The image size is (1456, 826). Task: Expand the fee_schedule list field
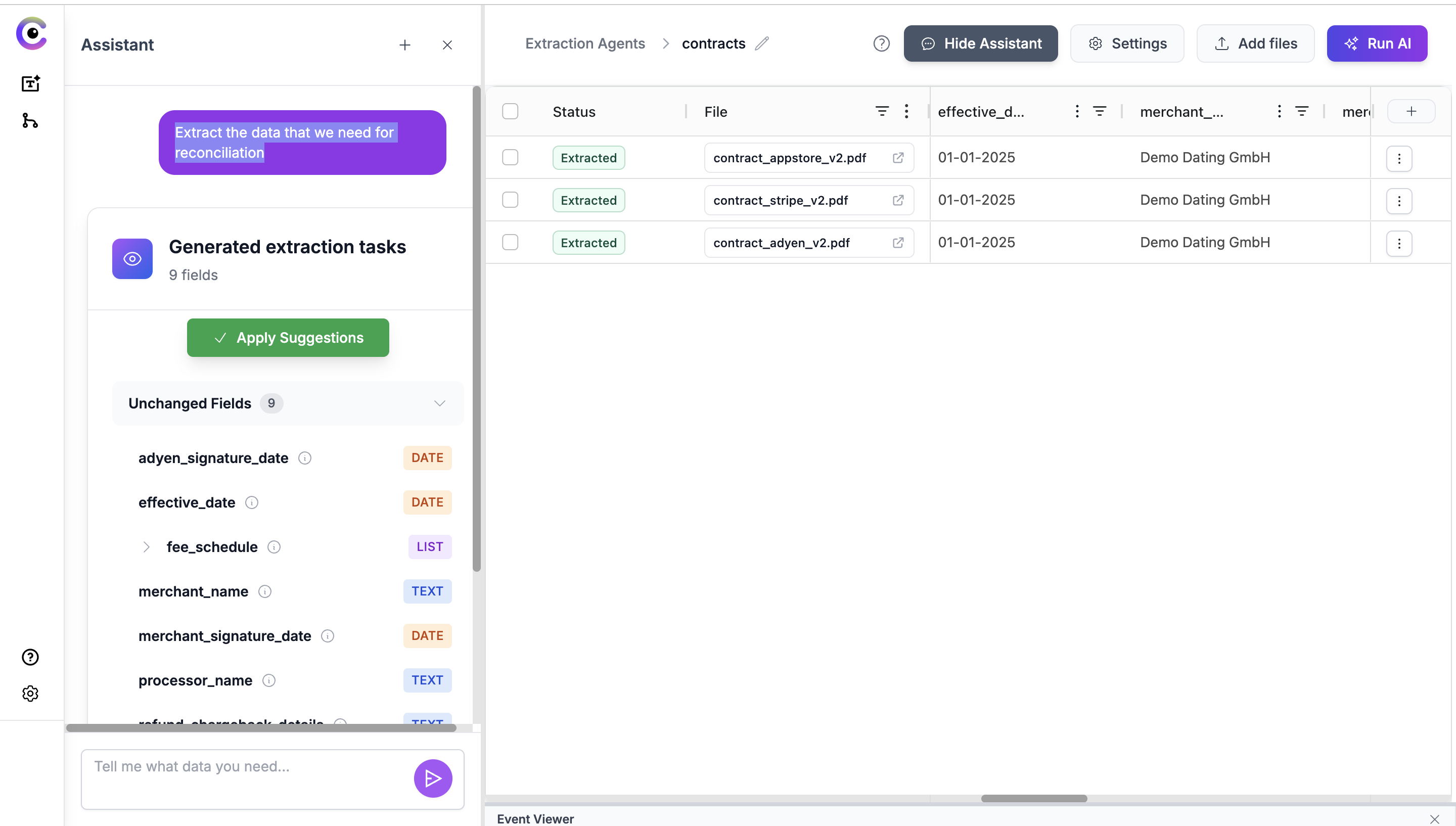click(x=146, y=547)
